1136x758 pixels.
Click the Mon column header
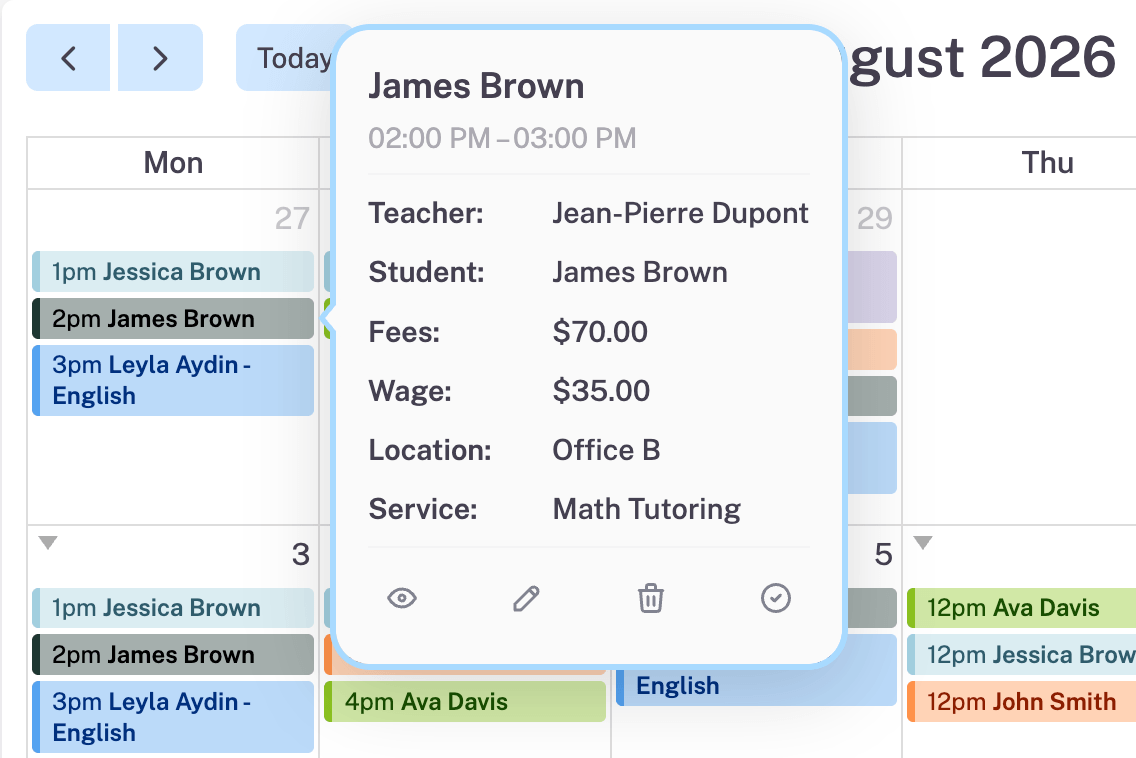pos(173,163)
